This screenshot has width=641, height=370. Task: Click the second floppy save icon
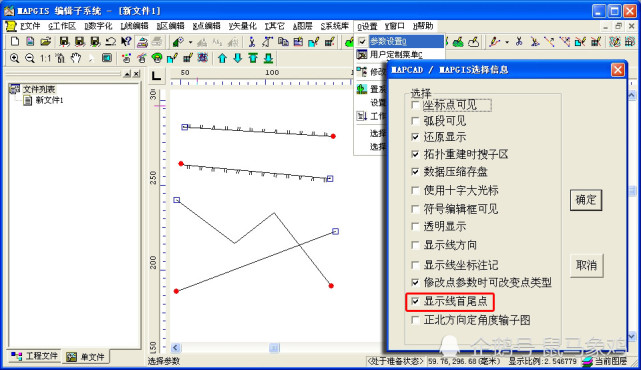79,41
